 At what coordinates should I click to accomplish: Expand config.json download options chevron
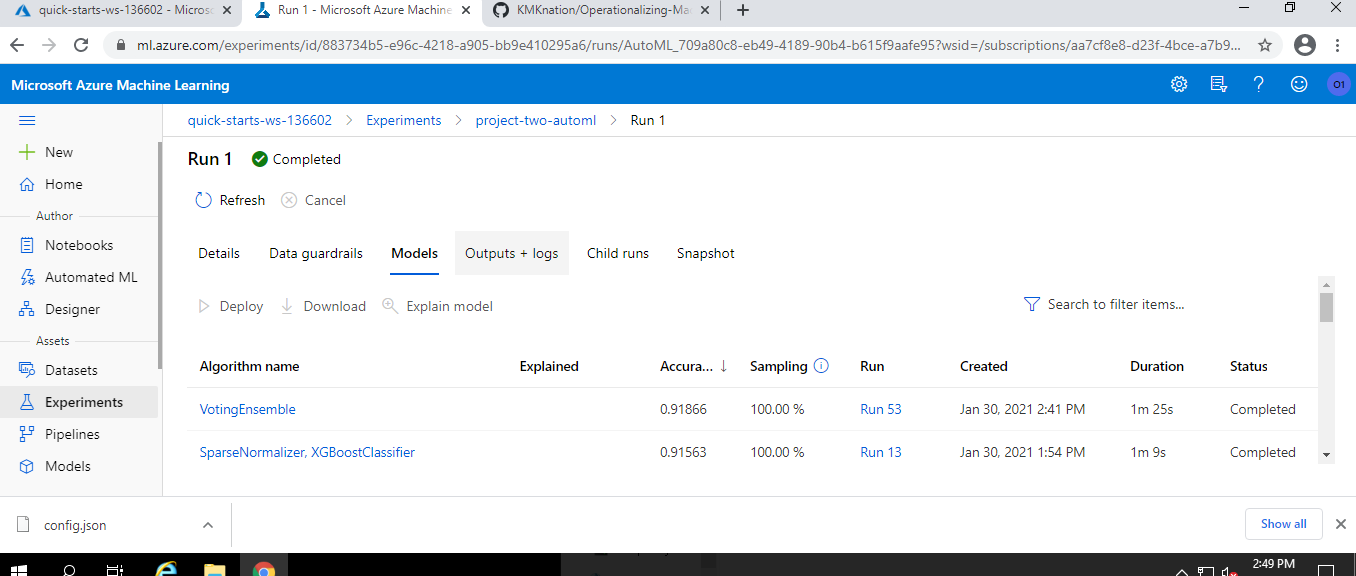[208, 525]
